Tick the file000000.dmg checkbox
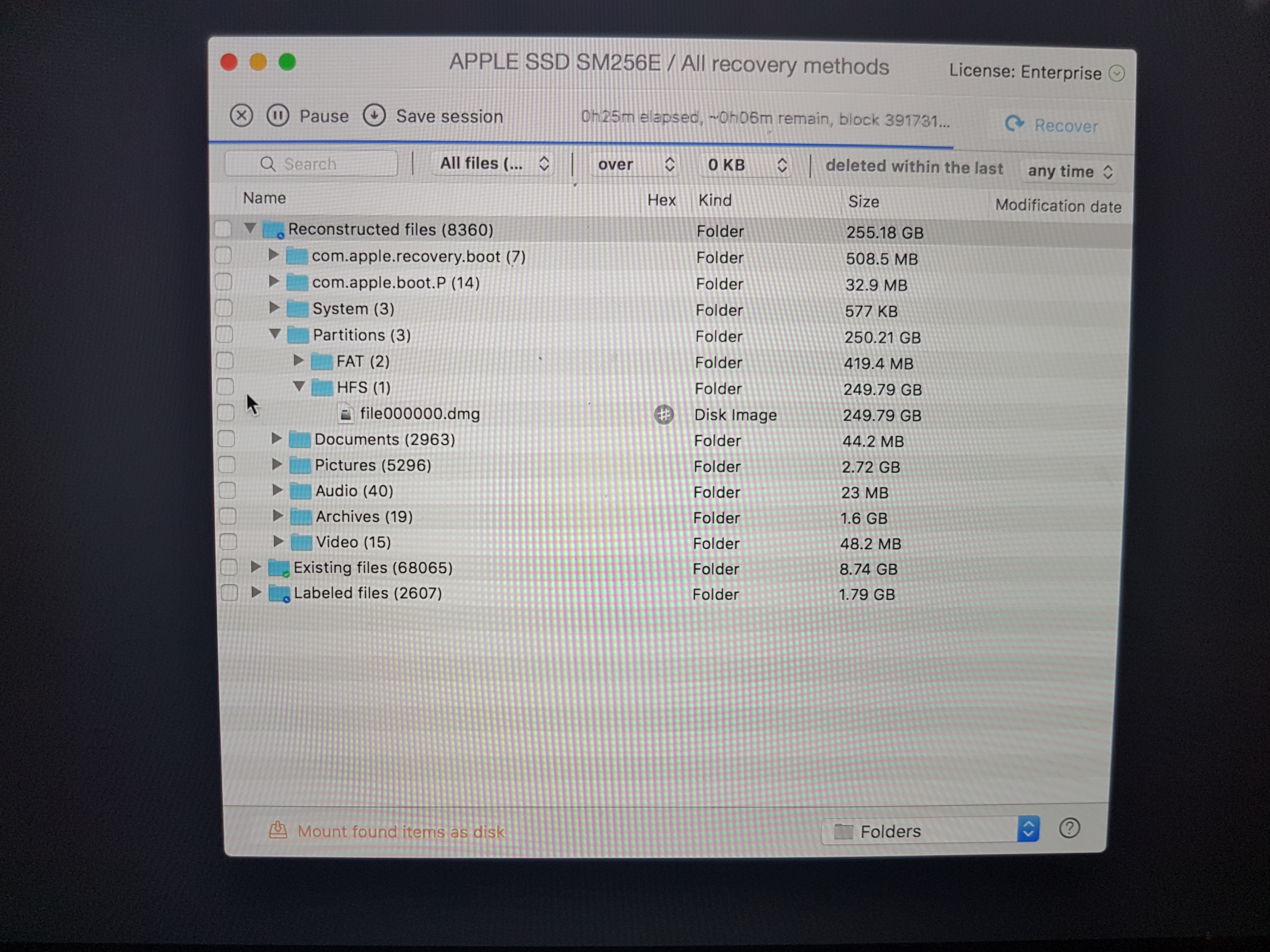Image resolution: width=1270 pixels, height=952 pixels. click(226, 413)
